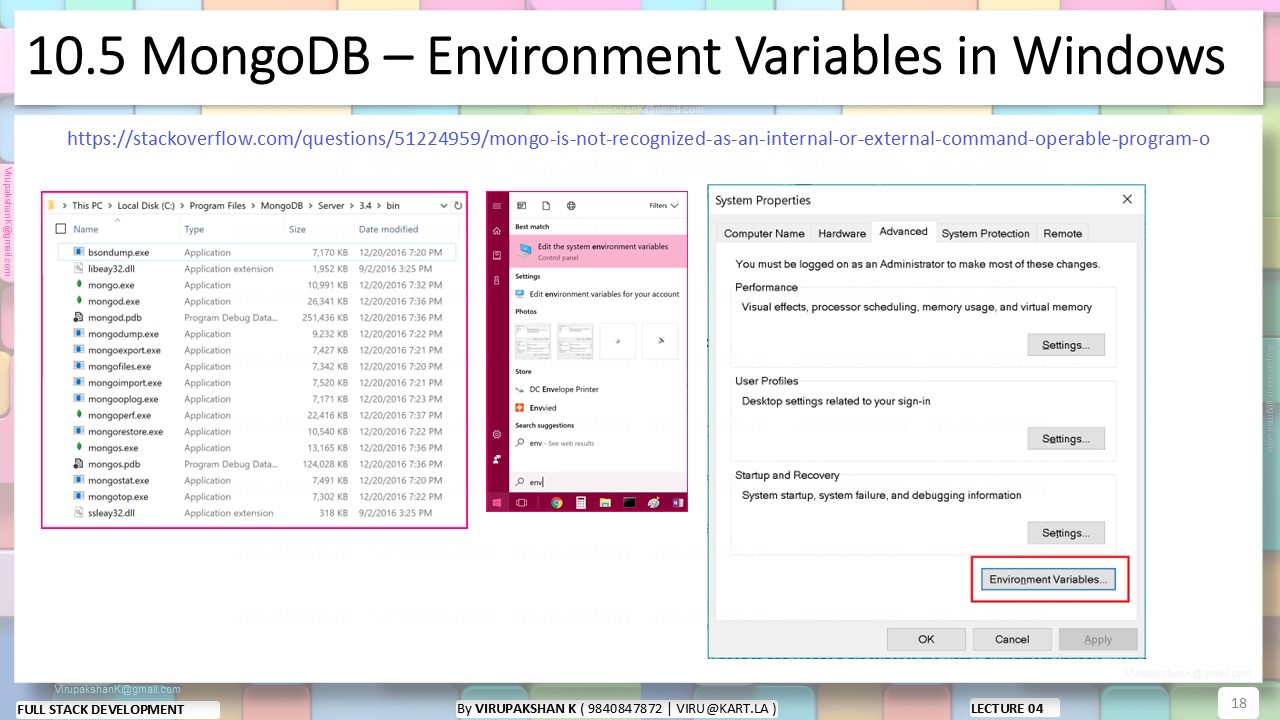Viewport: 1280px width, 720px height.
Task: Sort files by Type column header
Action: [x=194, y=229]
